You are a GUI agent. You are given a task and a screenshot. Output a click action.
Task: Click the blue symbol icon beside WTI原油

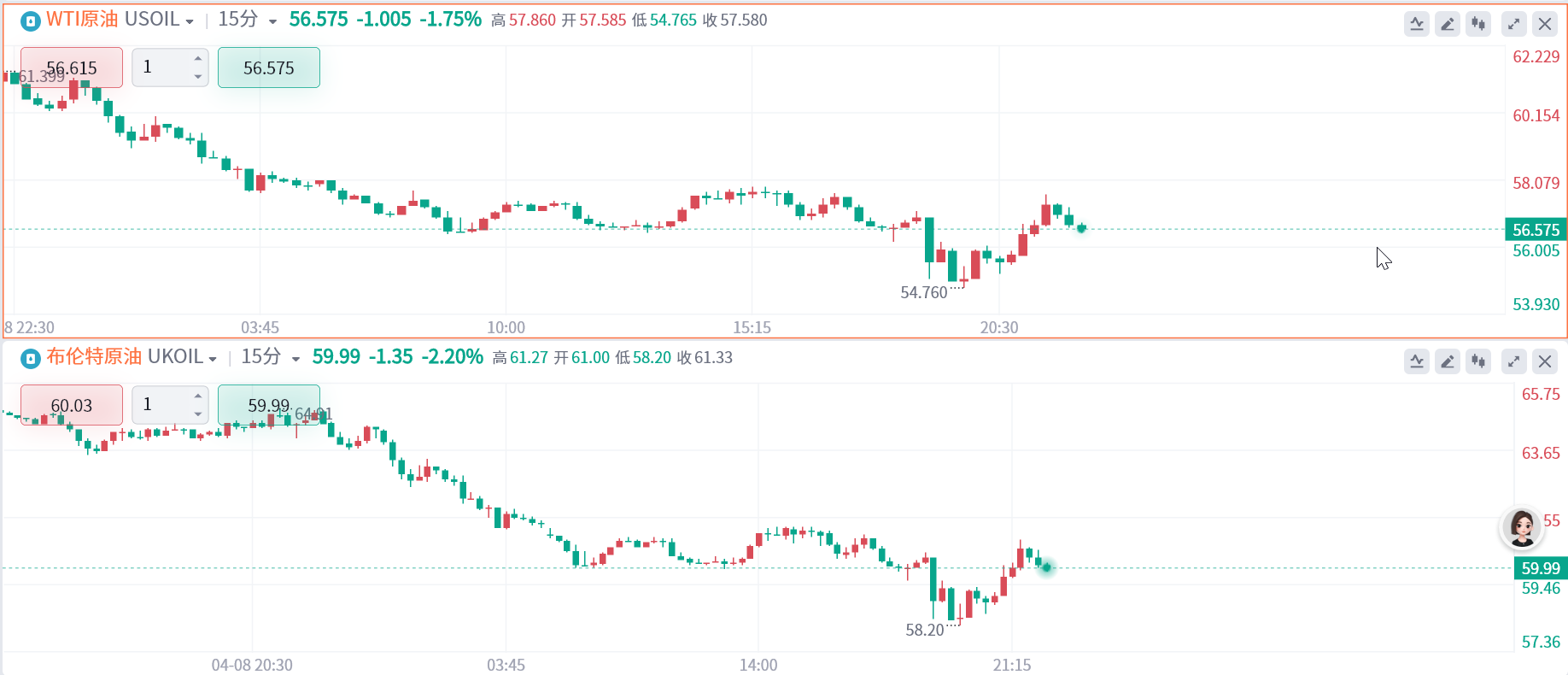pyautogui.click(x=31, y=21)
